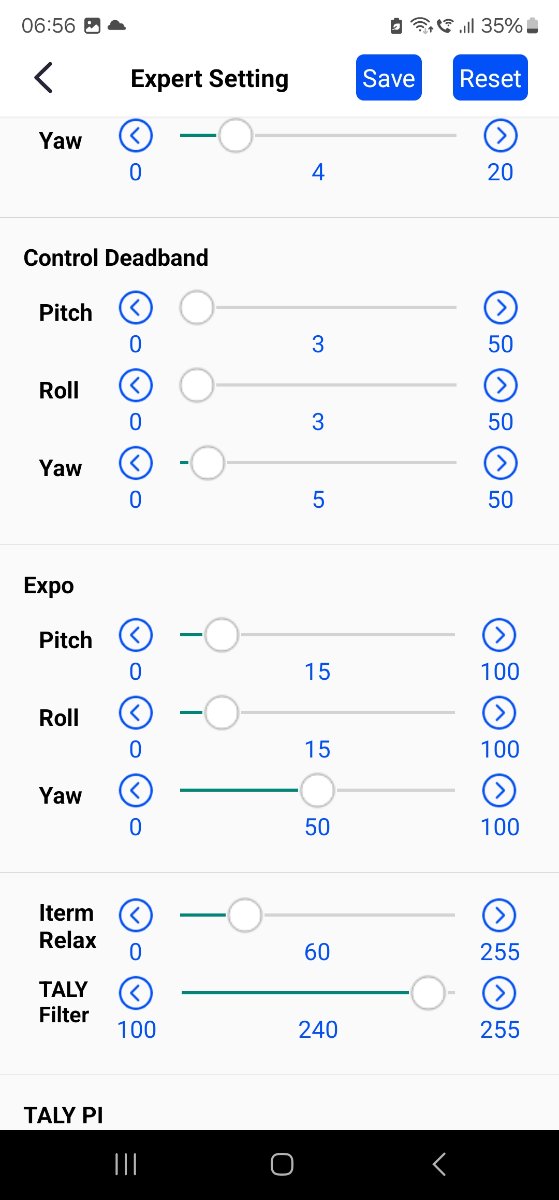559x1200 pixels.
Task: Go back using the top-left arrow
Action: [43, 78]
